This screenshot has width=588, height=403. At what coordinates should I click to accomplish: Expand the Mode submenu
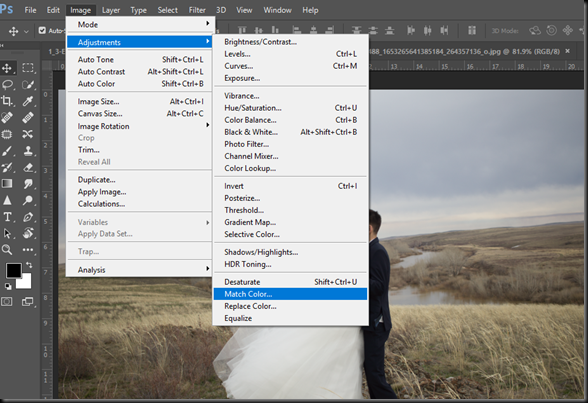[x=139, y=24]
